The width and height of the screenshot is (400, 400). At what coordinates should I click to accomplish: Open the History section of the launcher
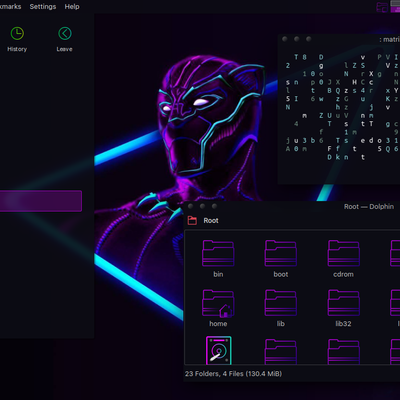(17, 39)
